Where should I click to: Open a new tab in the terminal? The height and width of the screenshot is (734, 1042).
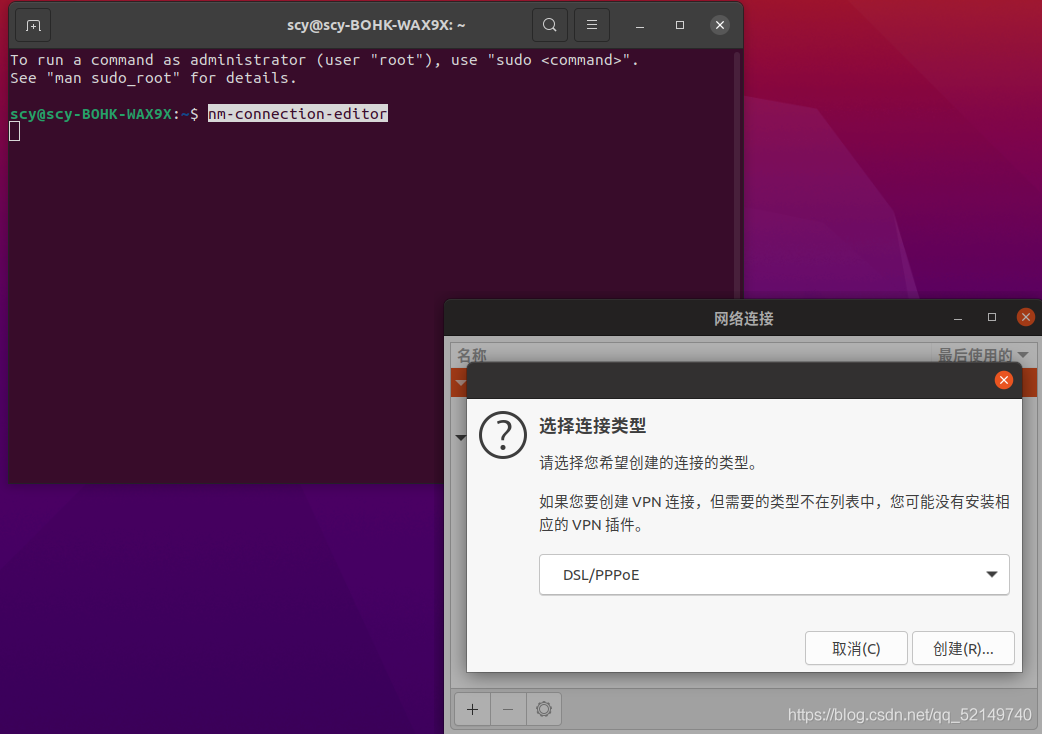(x=33, y=25)
